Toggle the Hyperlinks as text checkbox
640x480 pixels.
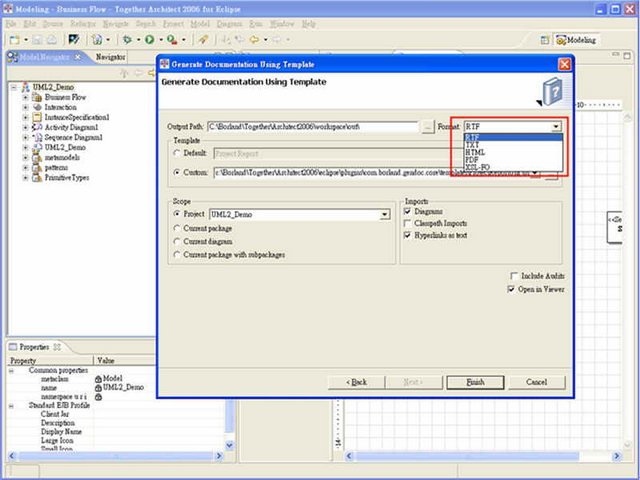click(407, 236)
